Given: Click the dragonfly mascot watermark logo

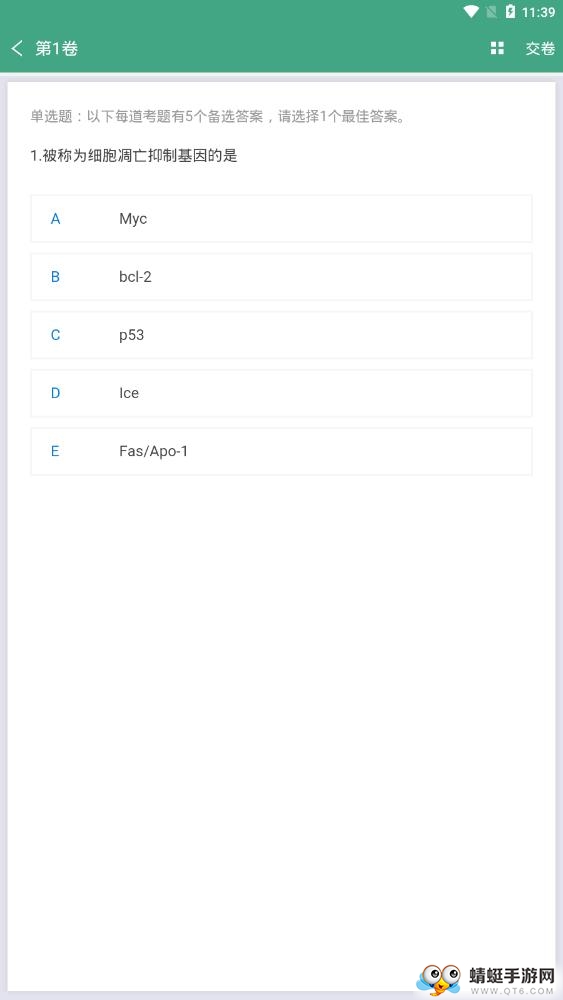Looking at the screenshot, I should 439,978.
